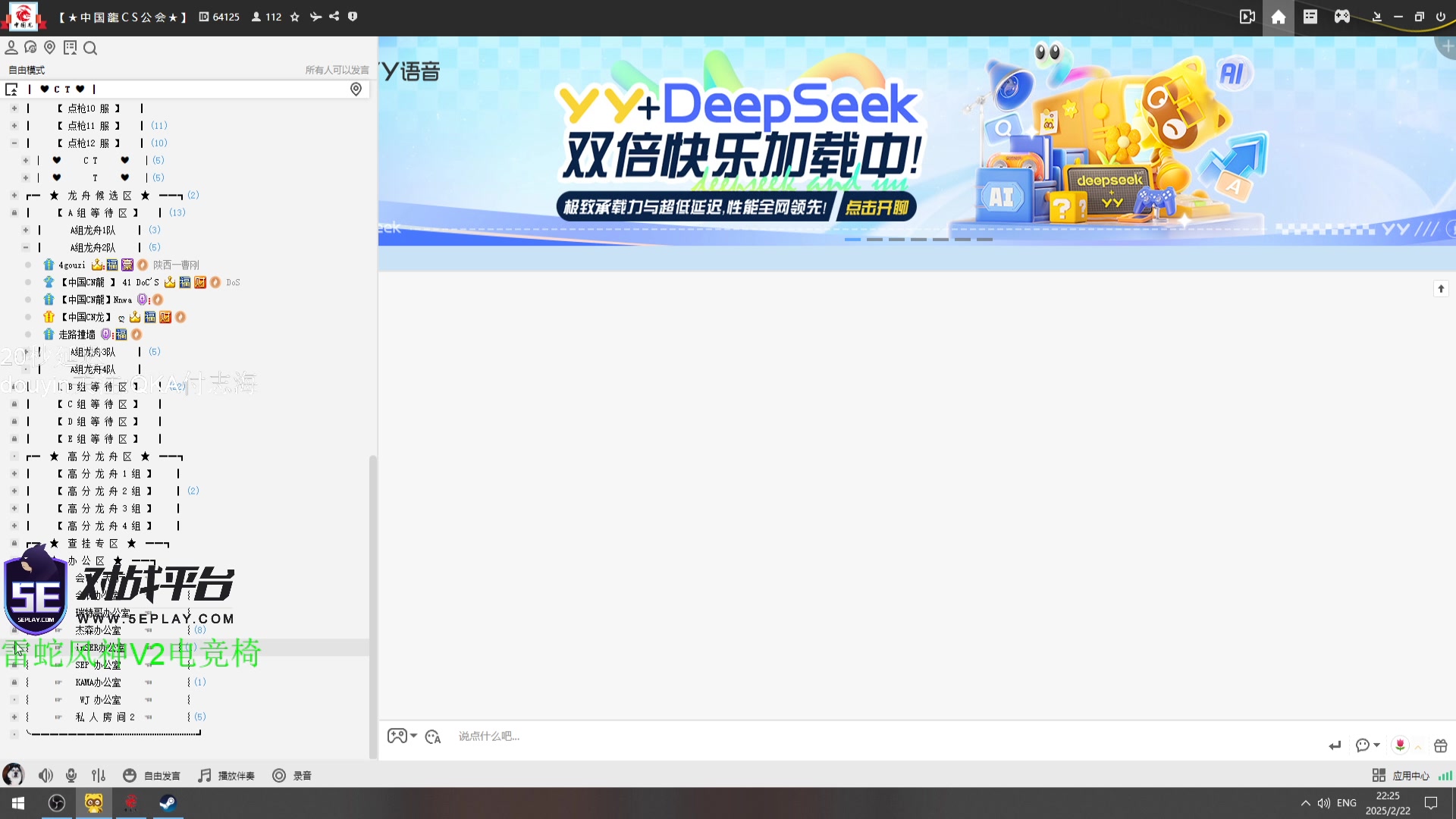Open the 自由模式 mode selector
Screen dimensions: 1456x819
click(x=27, y=70)
